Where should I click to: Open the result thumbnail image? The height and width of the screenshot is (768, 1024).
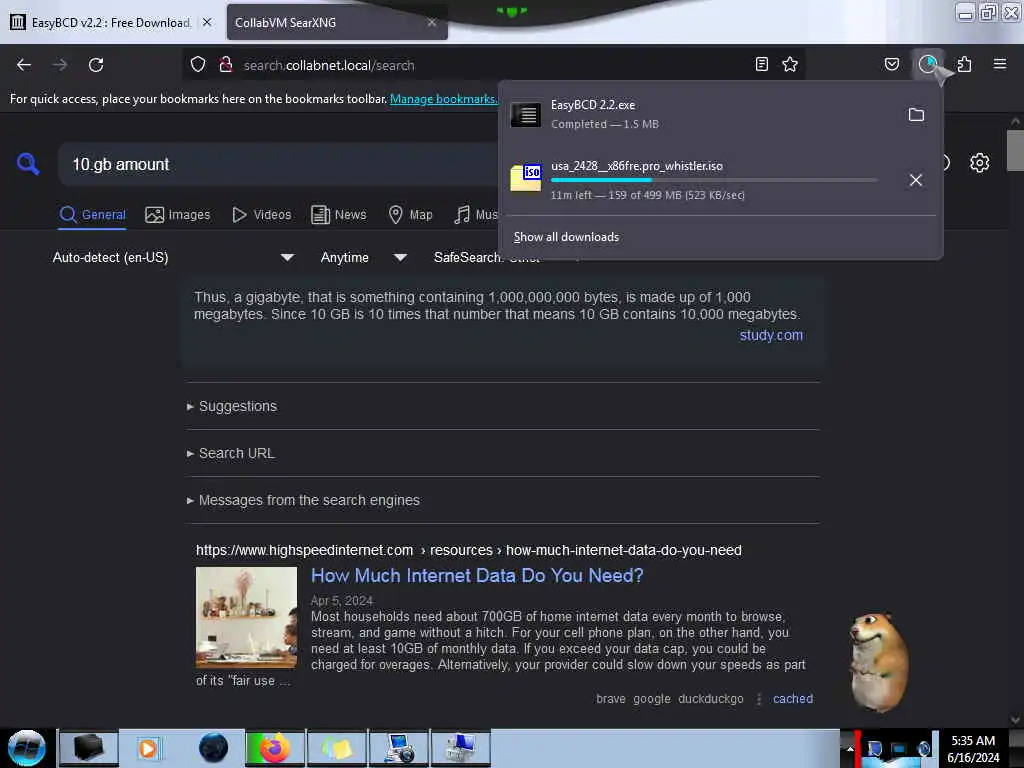point(246,617)
